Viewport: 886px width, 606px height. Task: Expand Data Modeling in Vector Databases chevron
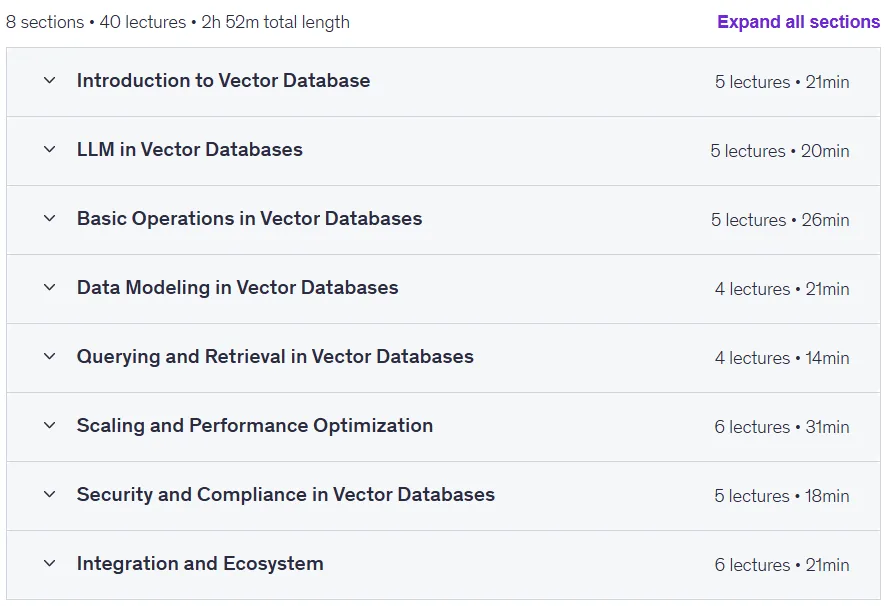point(50,288)
